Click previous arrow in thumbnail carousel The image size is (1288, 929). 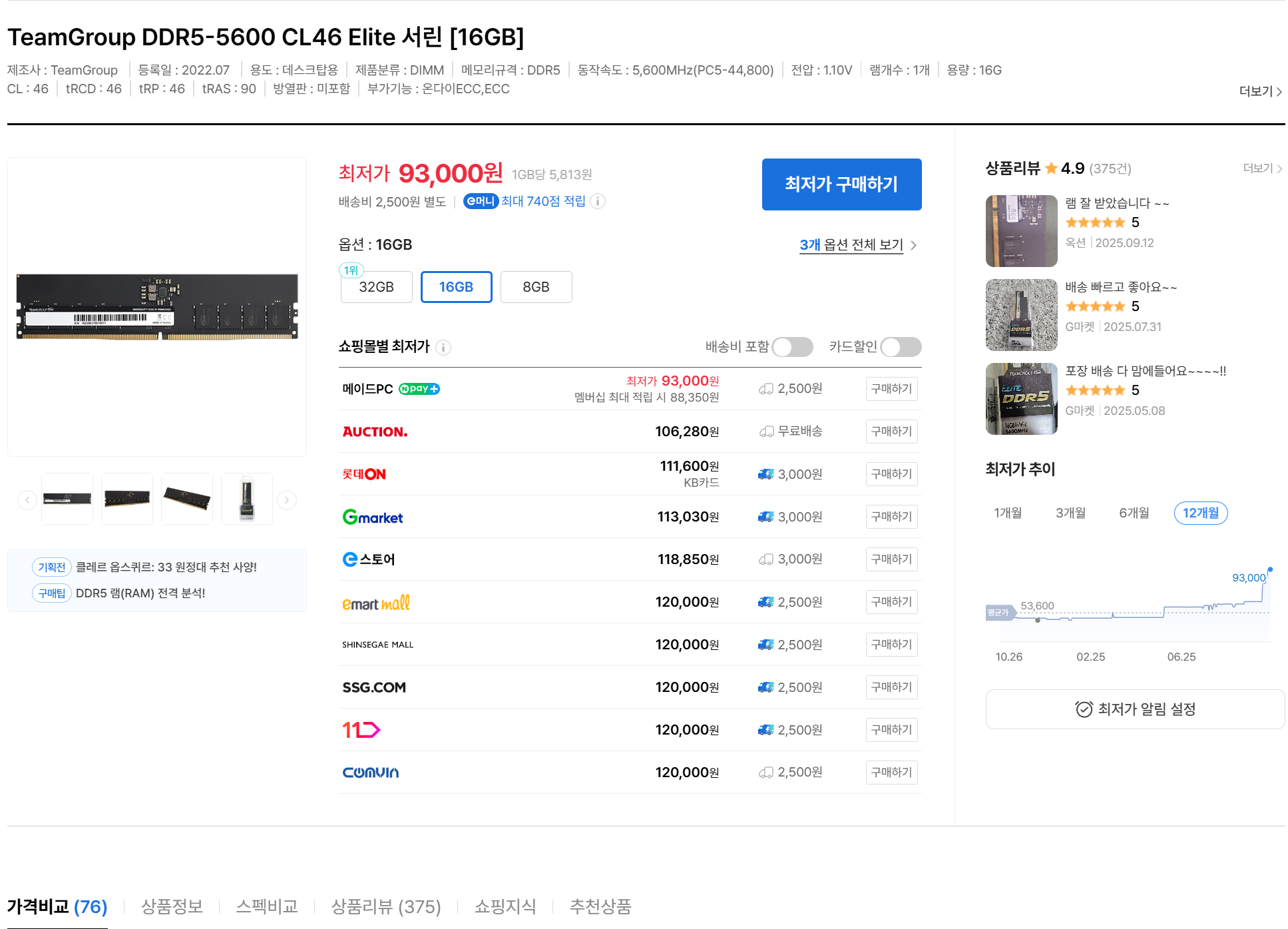tap(27, 499)
